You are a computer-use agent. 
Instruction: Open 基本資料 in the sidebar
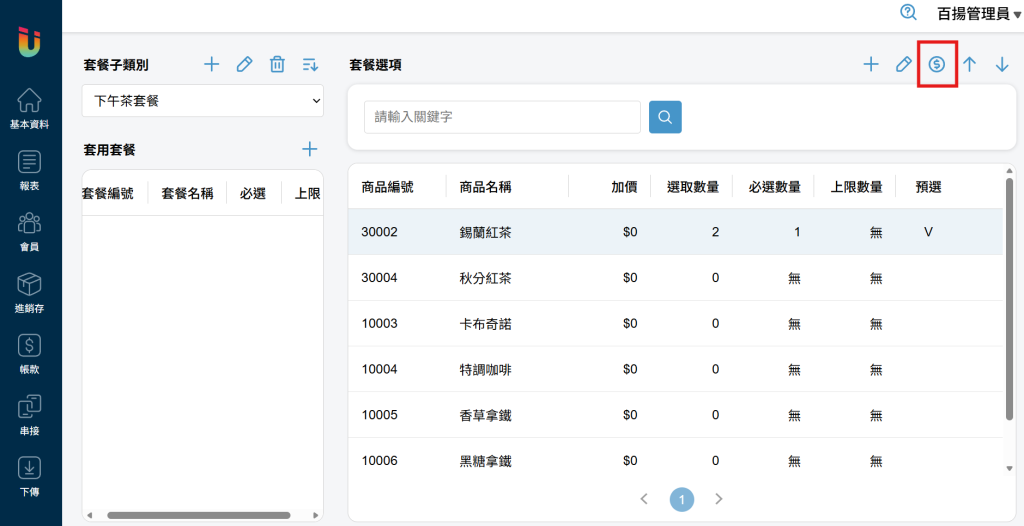pos(29,108)
